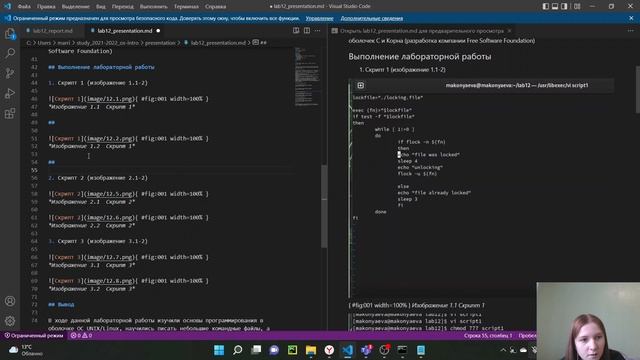This screenshot has width=640, height=360.
Task: Click preview heading 'Выполнение лабораторной работы'
Action: [x=420, y=57]
